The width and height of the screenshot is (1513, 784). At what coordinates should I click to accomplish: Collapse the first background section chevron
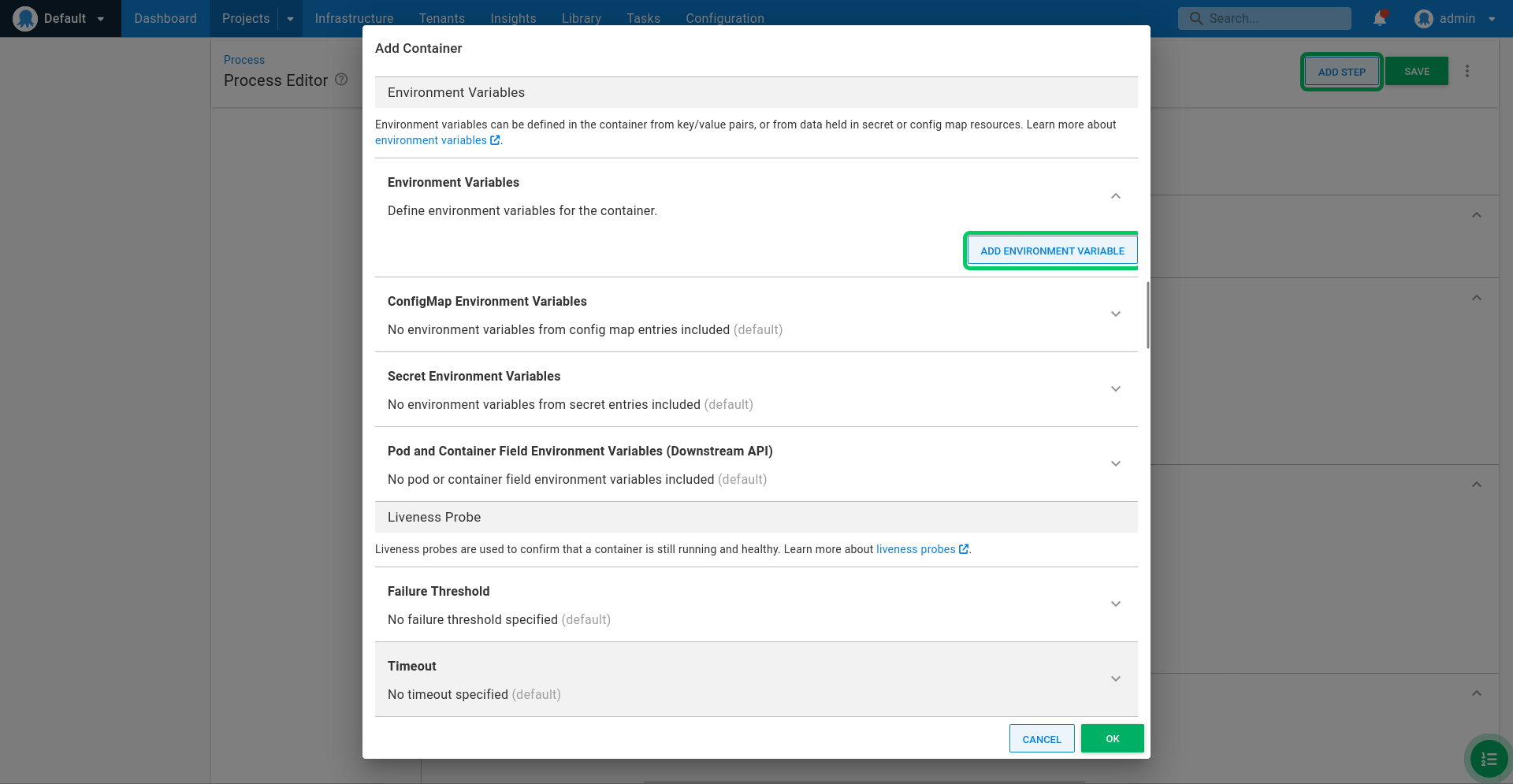[1477, 215]
